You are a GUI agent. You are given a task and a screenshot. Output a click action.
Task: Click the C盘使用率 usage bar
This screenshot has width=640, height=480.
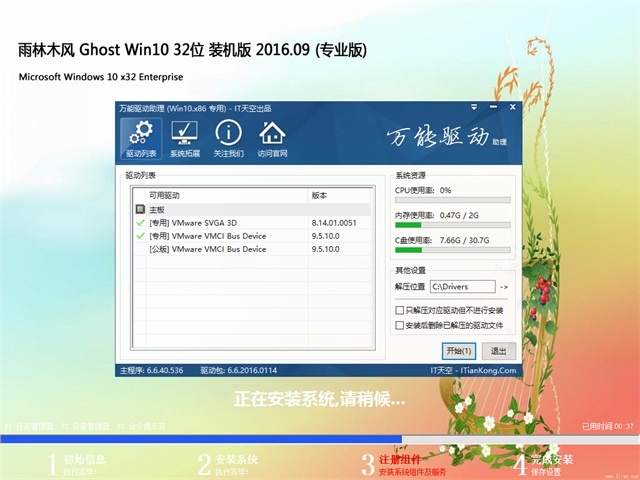coord(452,251)
